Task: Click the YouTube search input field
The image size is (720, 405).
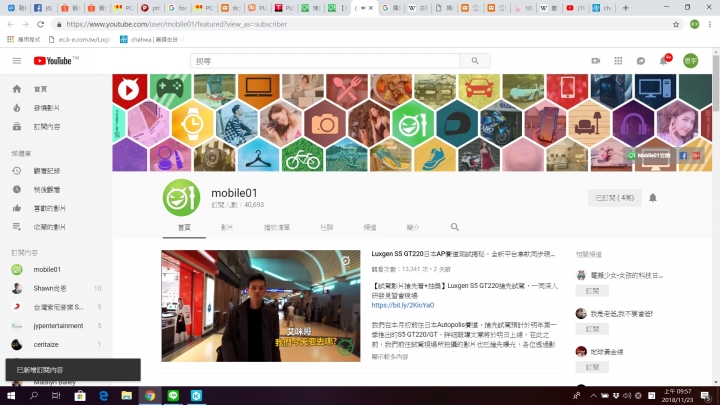Action: [325, 61]
